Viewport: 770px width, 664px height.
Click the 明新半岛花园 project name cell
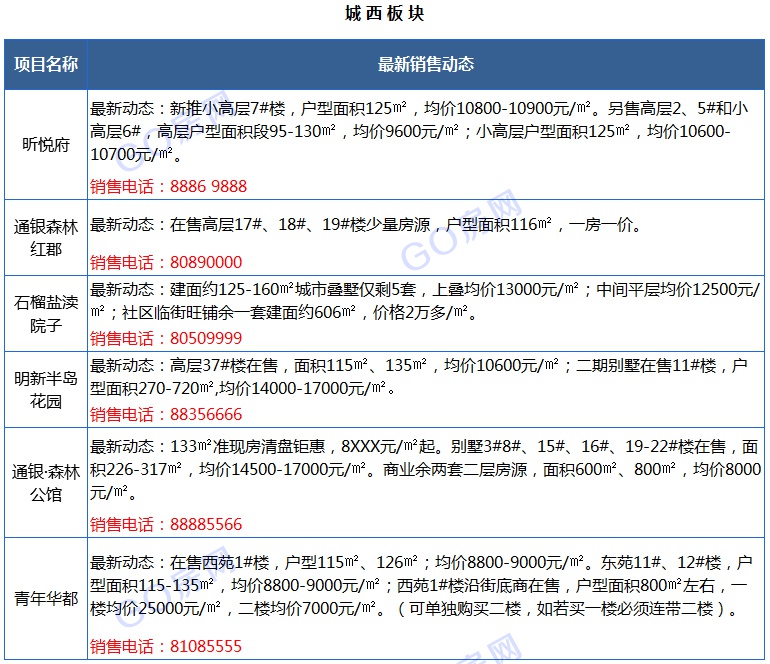pyautogui.click(x=46, y=389)
